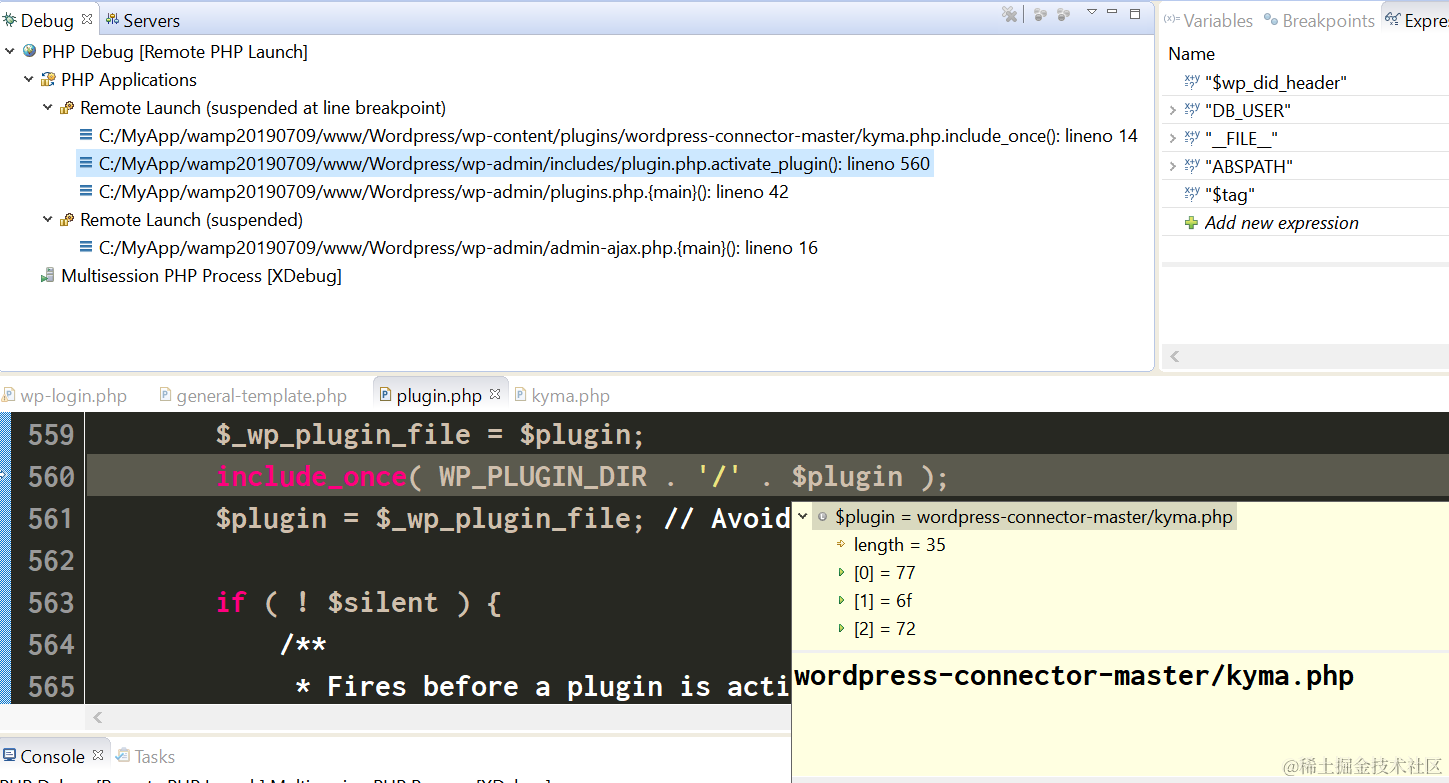Collapse Remote Launch suspended at line breakpoint
This screenshot has height=783, width=1449.
[x=48, y=107]
